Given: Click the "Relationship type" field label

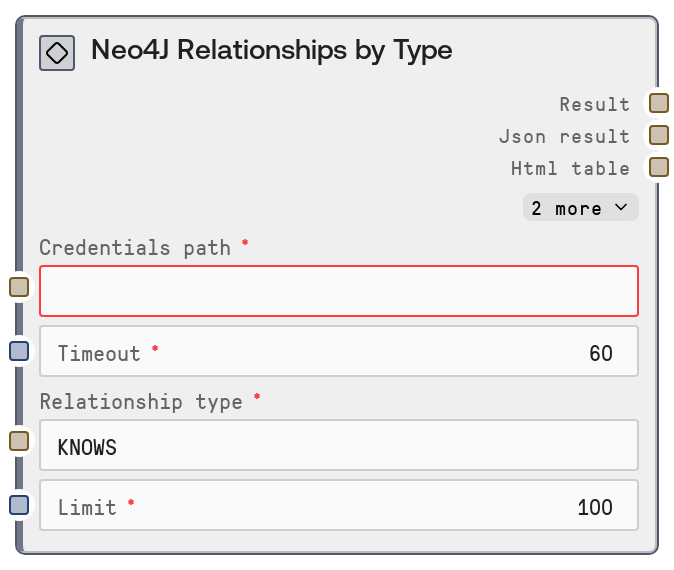Looking at the screenshot, I should tap(141, 401).
